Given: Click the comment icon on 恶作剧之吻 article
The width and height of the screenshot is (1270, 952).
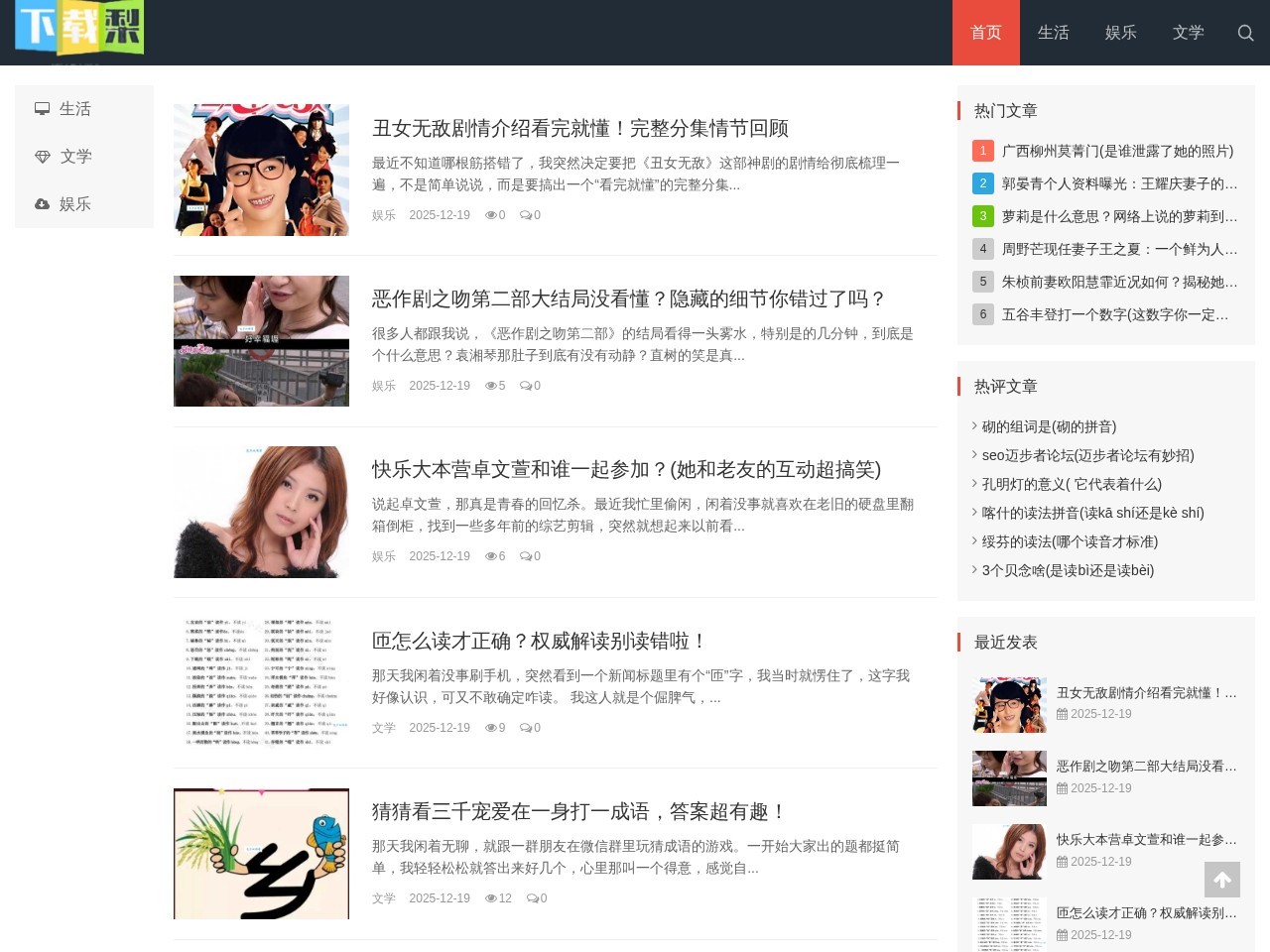Looking at the screenshot, I should pyautogui.click(x=527, y=386).
